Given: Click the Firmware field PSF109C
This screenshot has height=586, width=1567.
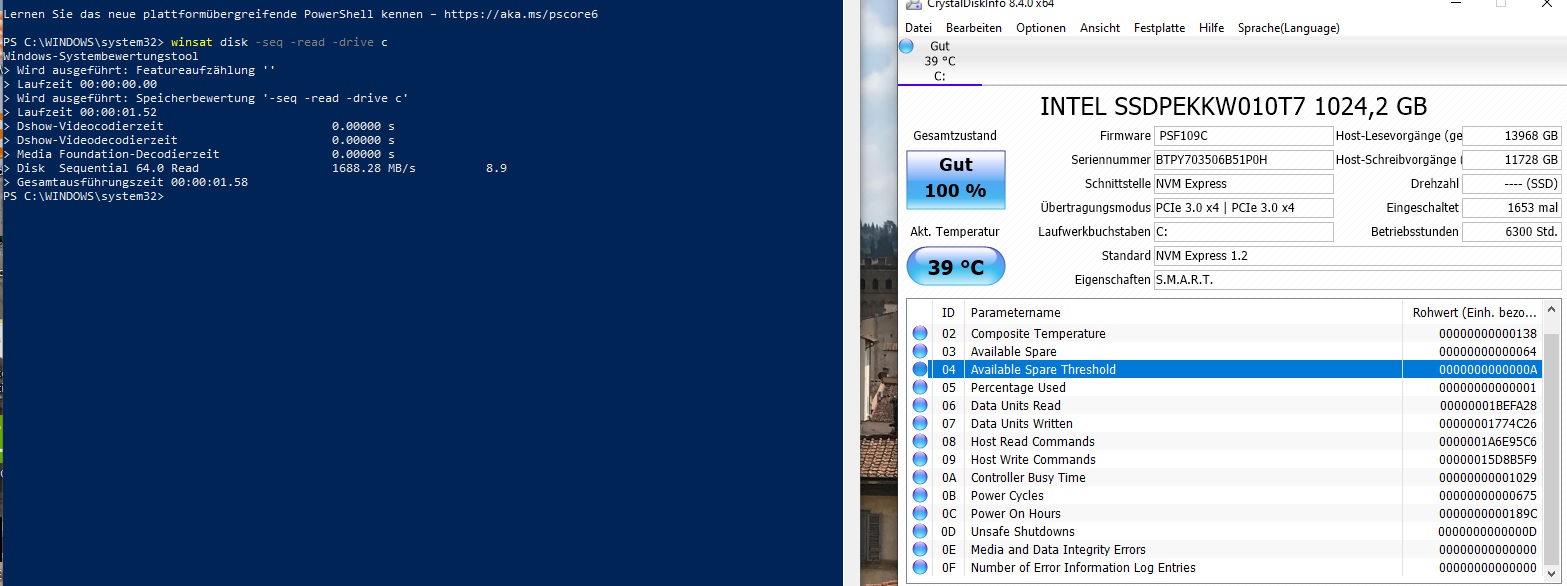Looking at the screenshot, I should click(x=1243, y=136).
